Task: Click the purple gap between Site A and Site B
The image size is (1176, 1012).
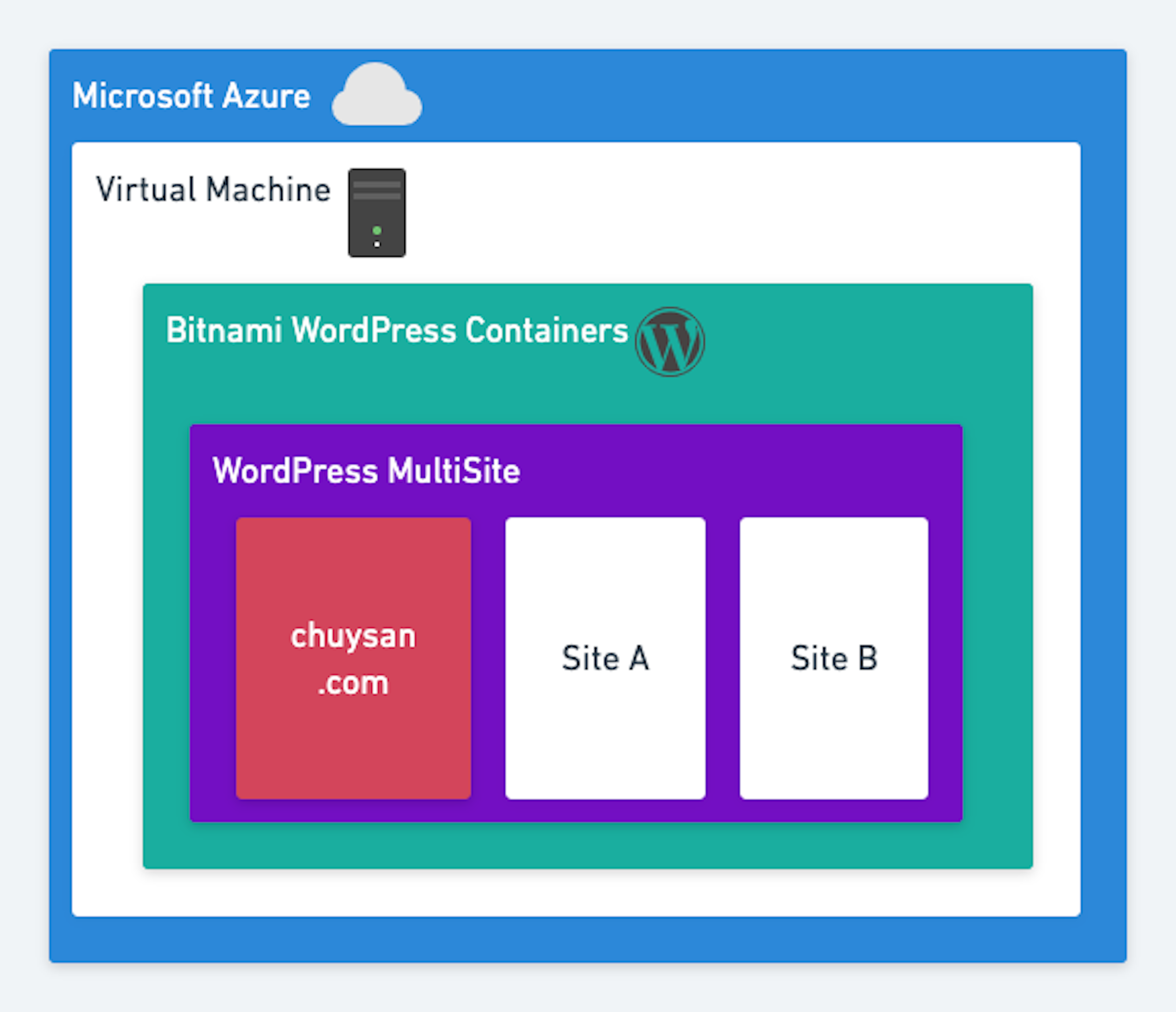Action: (722, 658)
